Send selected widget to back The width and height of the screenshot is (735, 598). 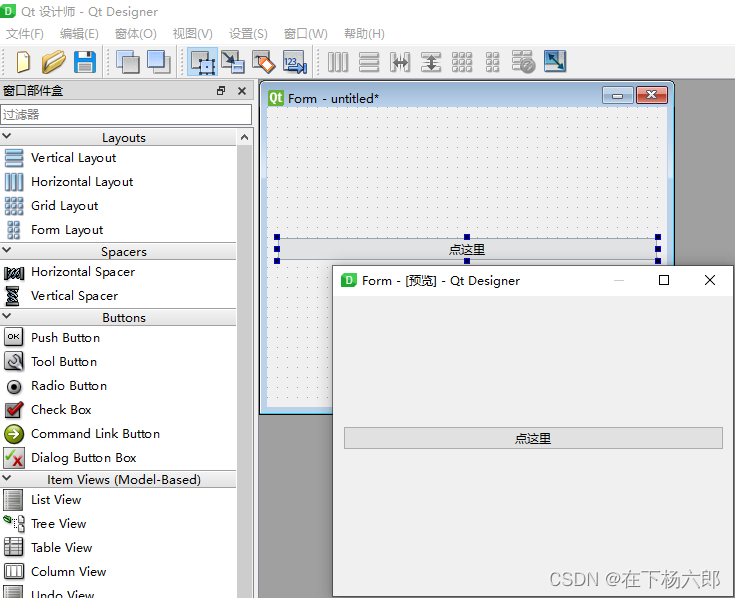[x=128, y=62]
